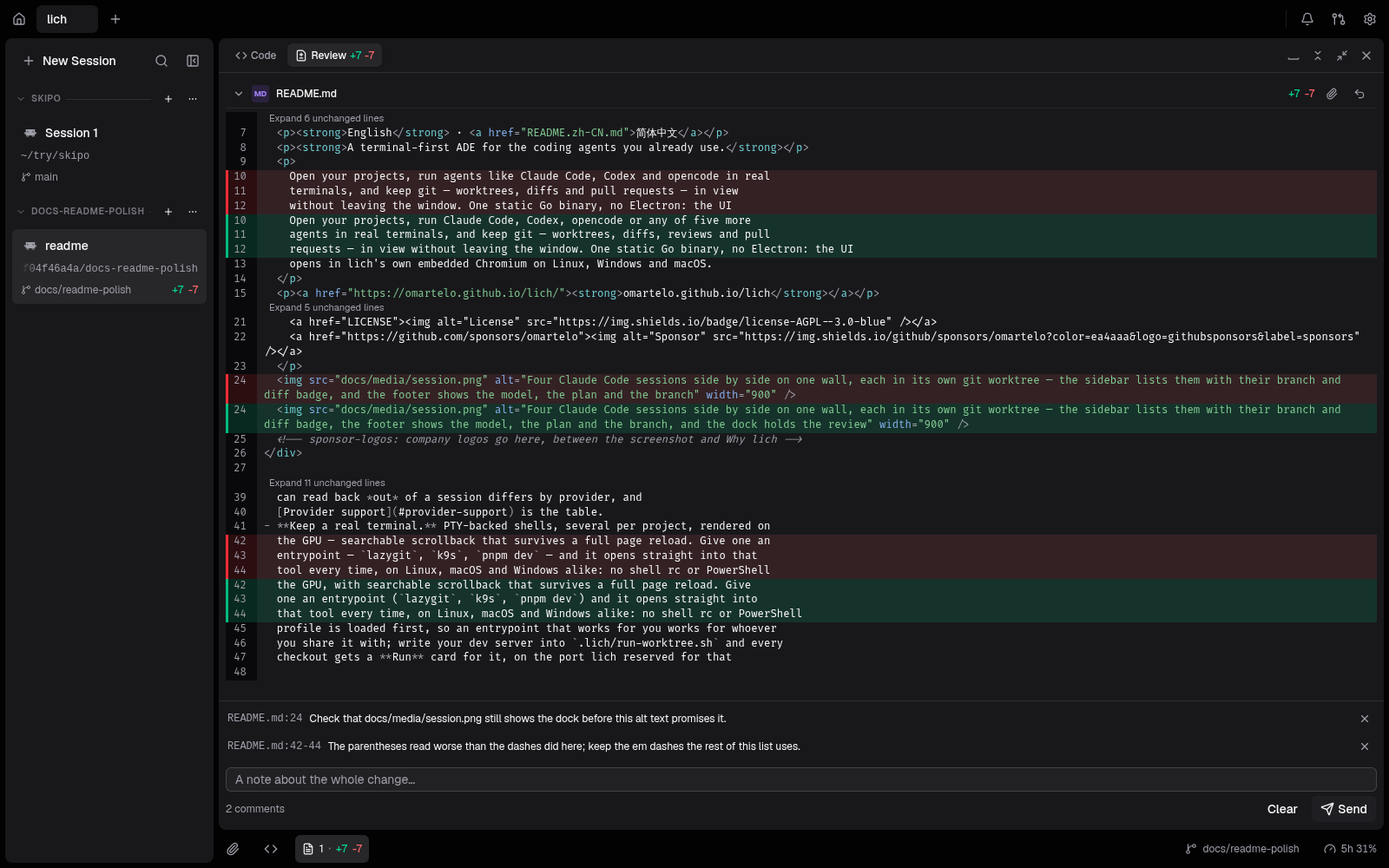Open the lich project tab
The image size is (1389, 868).
tap(68, 19)
